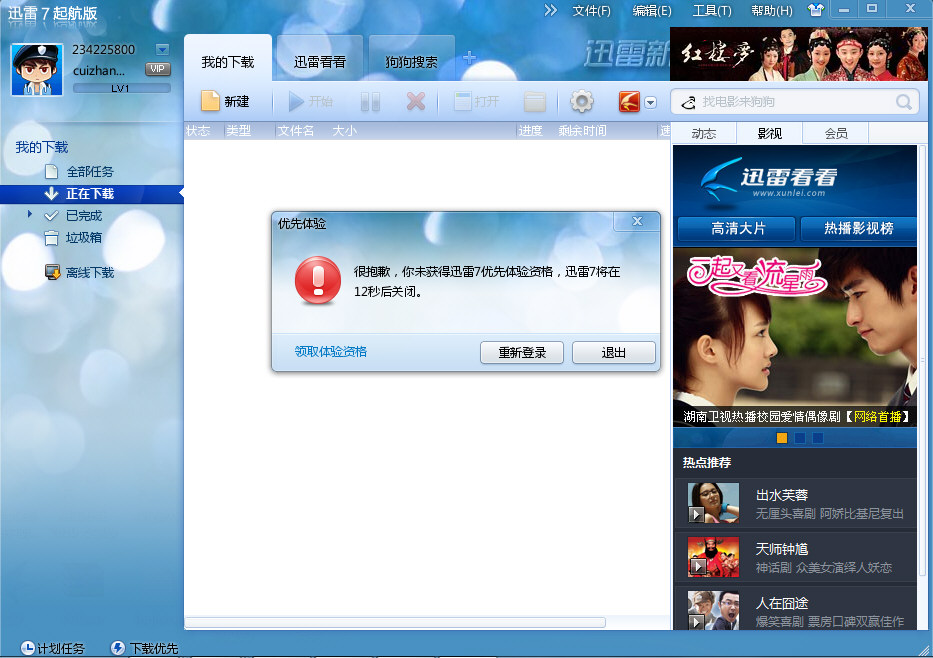Click the 天师钟馗 title text
The image size is (933, 658).
click(781, 549)
